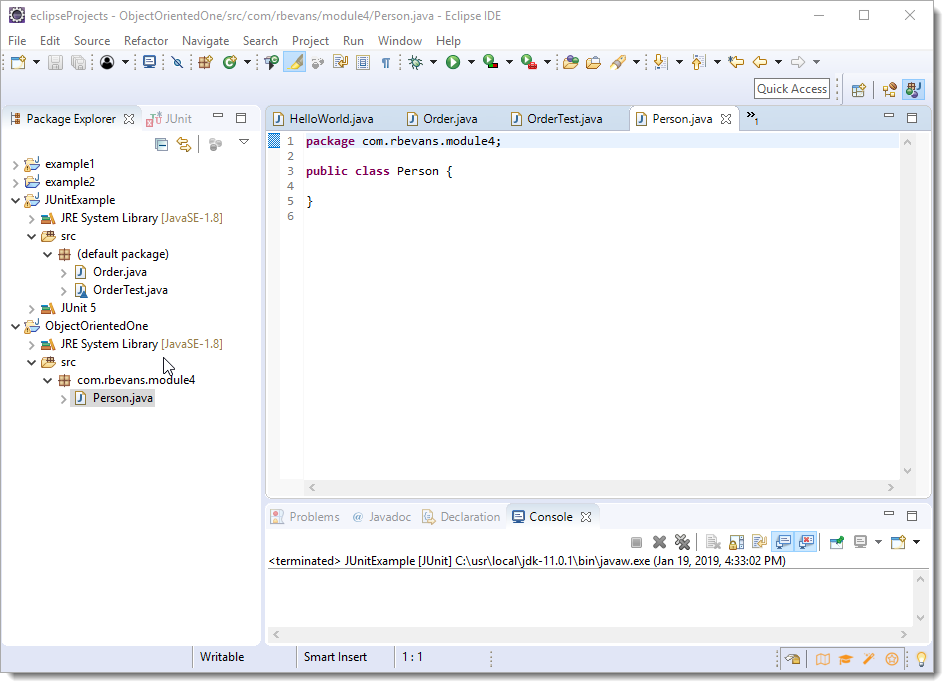Toggle Pin Console icon

point(837,542)
